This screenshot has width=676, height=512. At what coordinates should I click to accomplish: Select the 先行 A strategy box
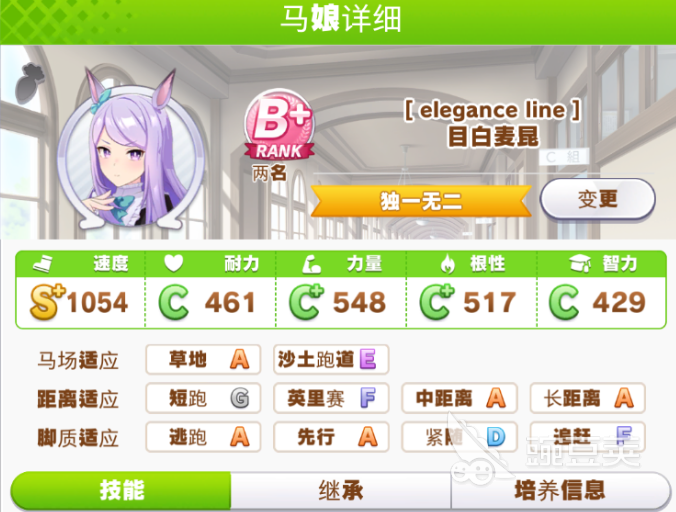coord(331,437)
